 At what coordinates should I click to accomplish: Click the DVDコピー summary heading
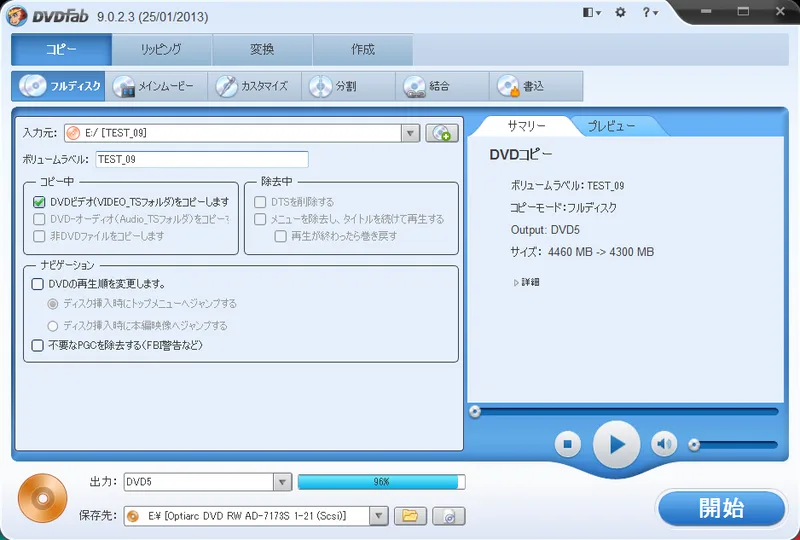point(520,155)
